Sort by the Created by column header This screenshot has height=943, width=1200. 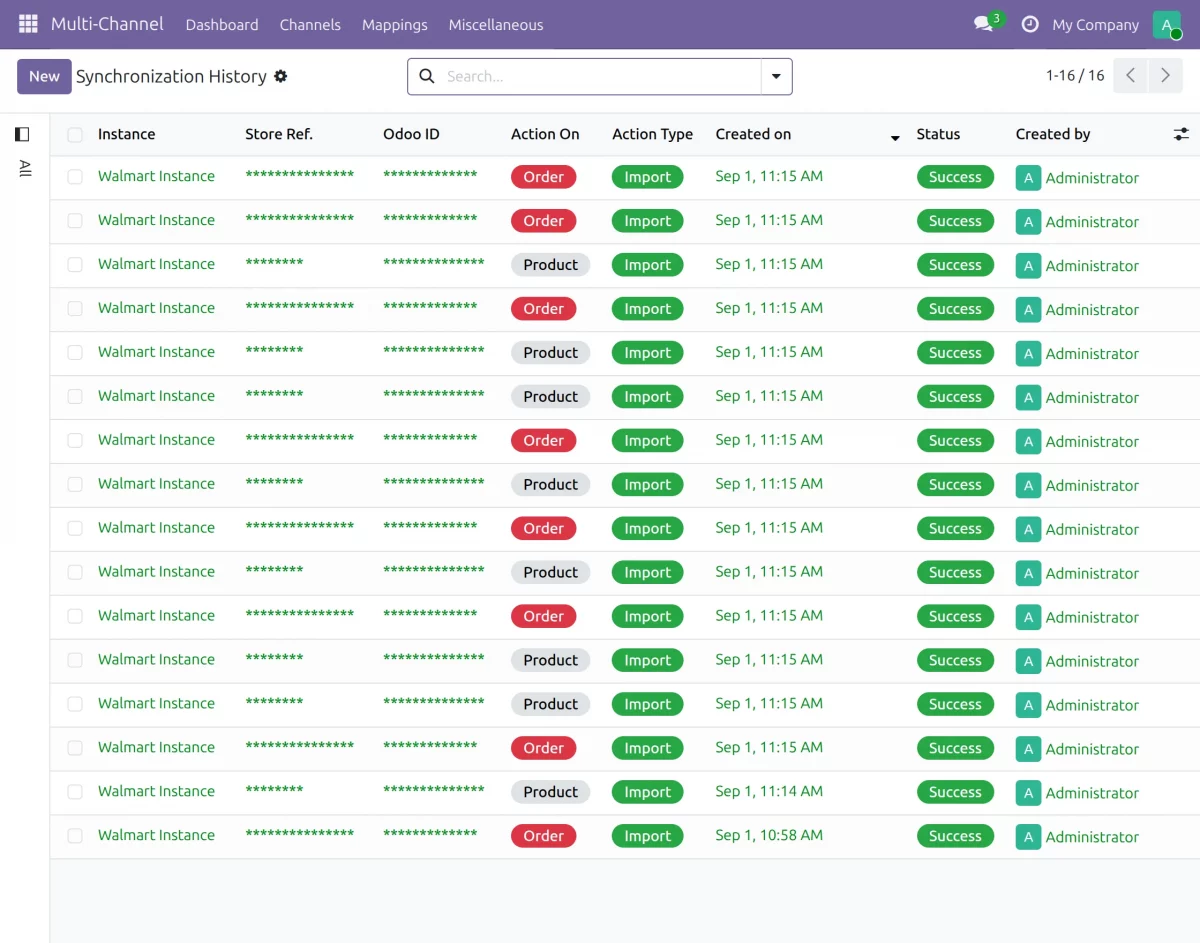(x=1053, y=134)
